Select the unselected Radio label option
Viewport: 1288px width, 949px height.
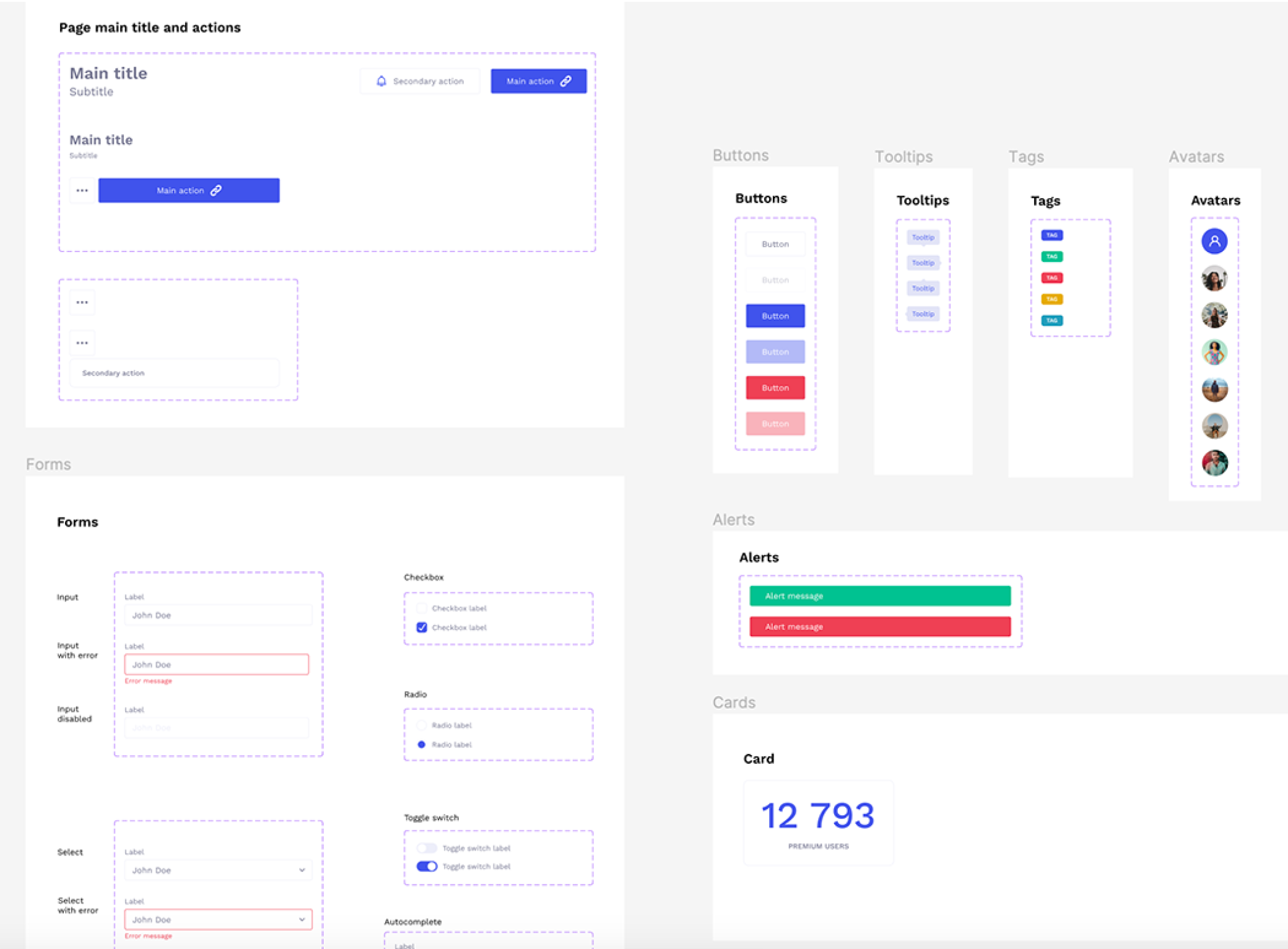(422, 725)
